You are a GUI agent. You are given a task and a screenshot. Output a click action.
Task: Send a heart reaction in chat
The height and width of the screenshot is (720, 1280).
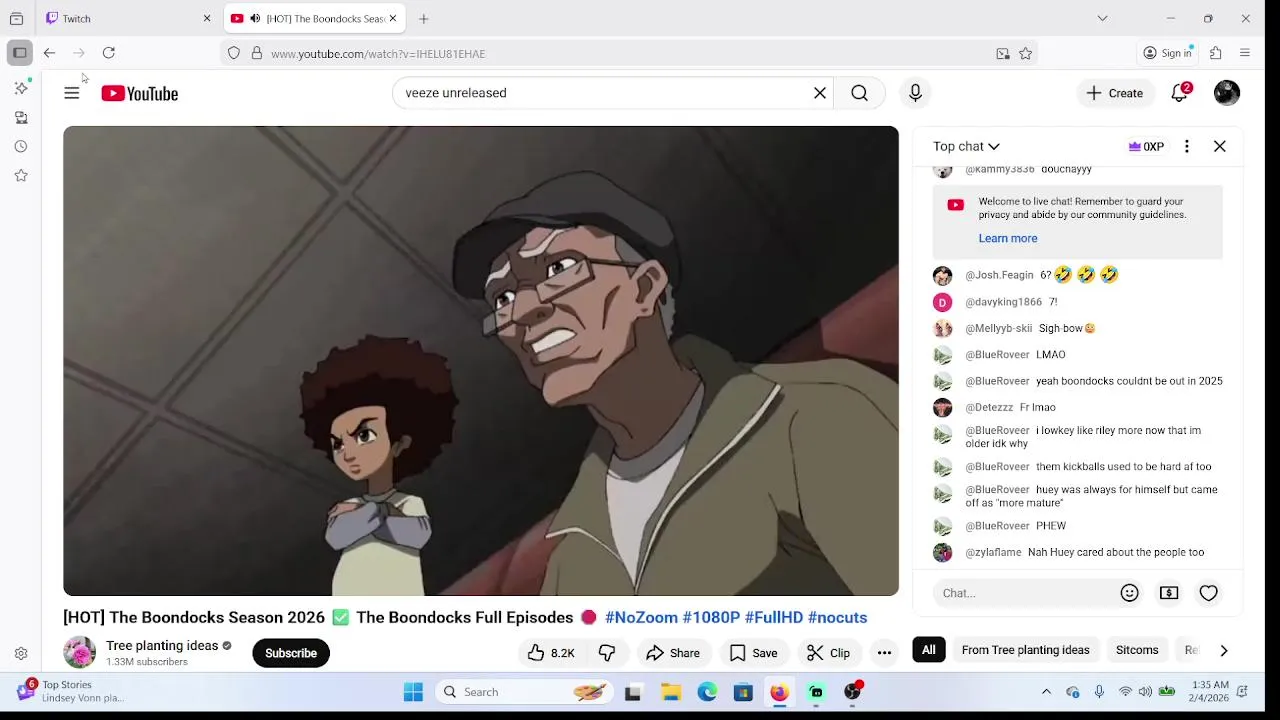coord(1209,593)
